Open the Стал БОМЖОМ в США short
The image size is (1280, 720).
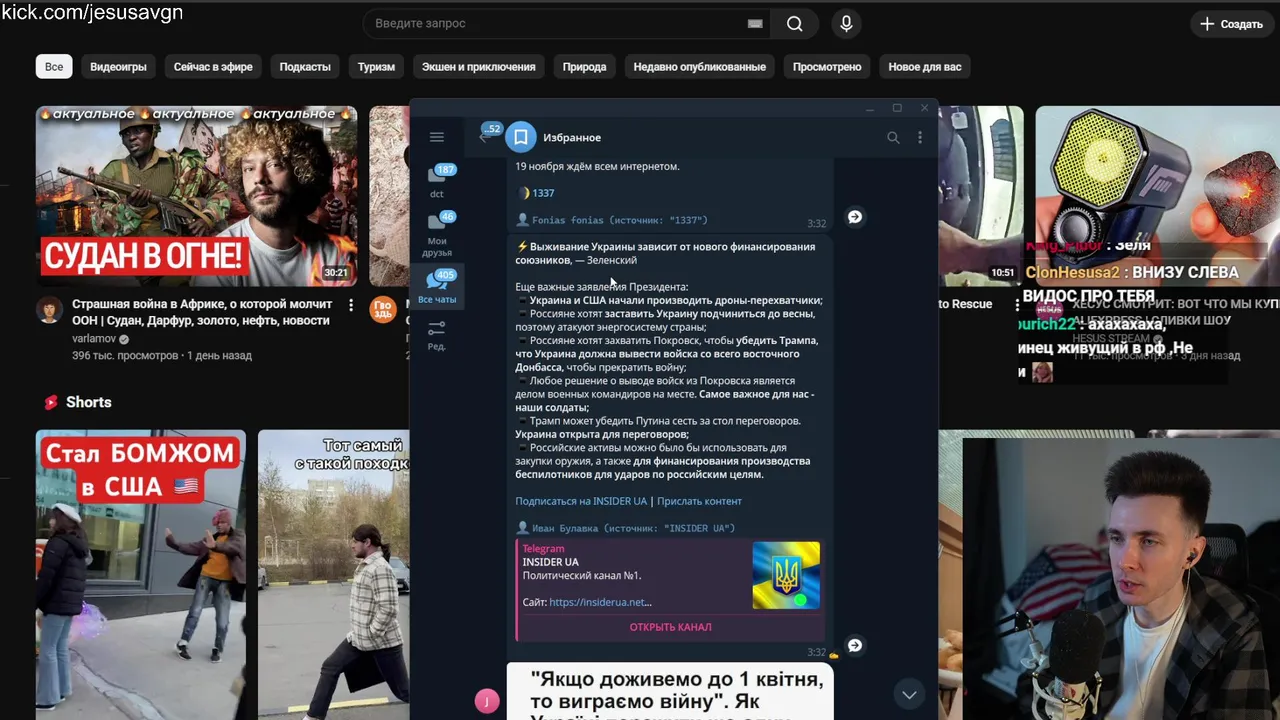click(x=141, y=575)
